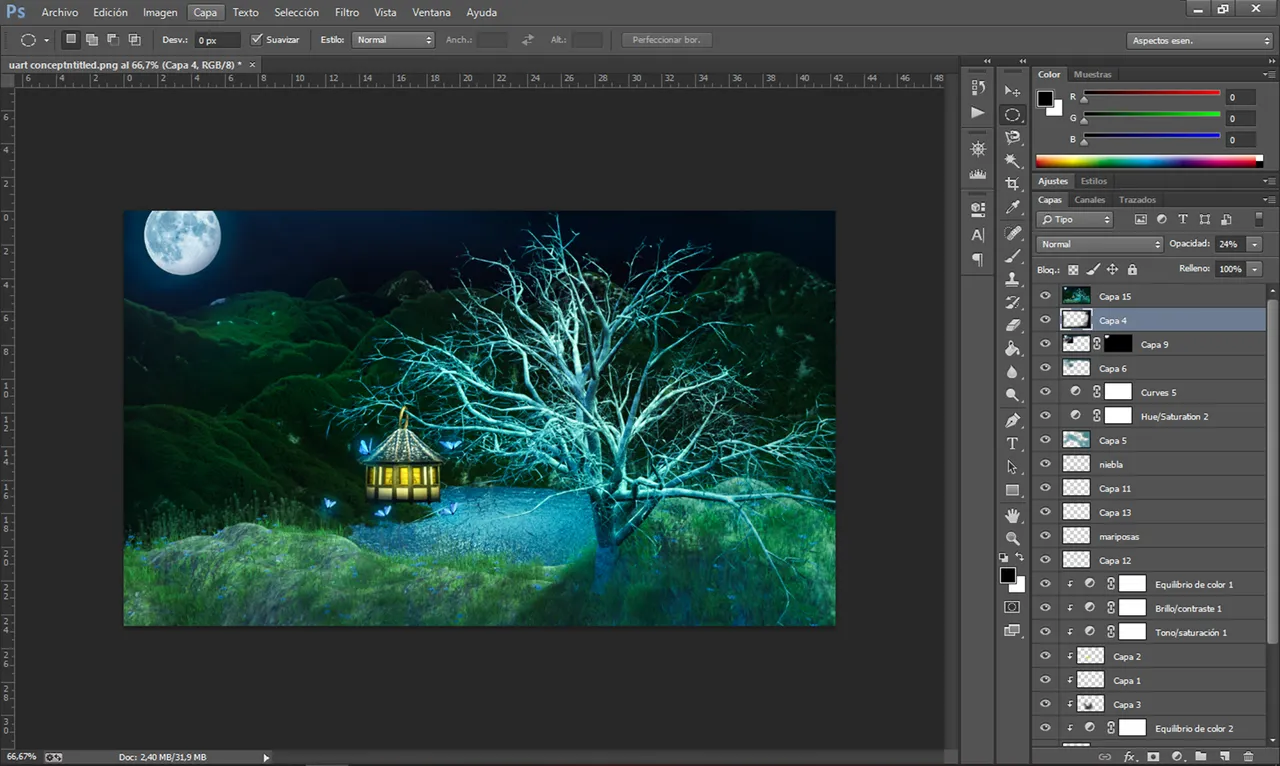Click the Color panel foreground swatch
This screenshot has width=1280, height=766.
(1045, 98)
